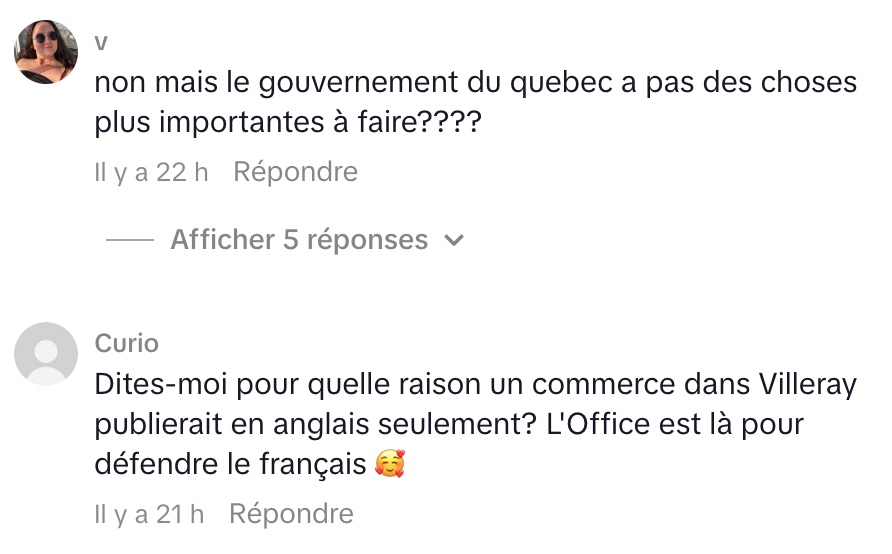
Task: Click "Dites-moi" starting Curio's comment
Action: 155,384
